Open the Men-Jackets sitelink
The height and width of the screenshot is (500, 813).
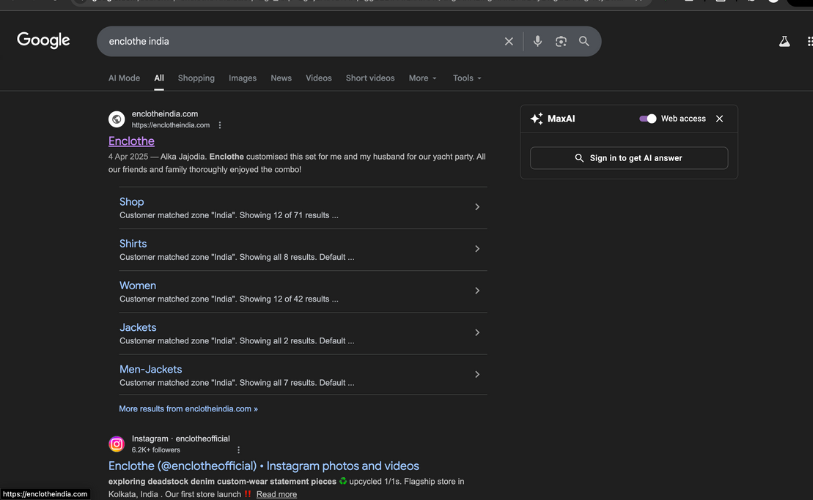click(151, 369)
